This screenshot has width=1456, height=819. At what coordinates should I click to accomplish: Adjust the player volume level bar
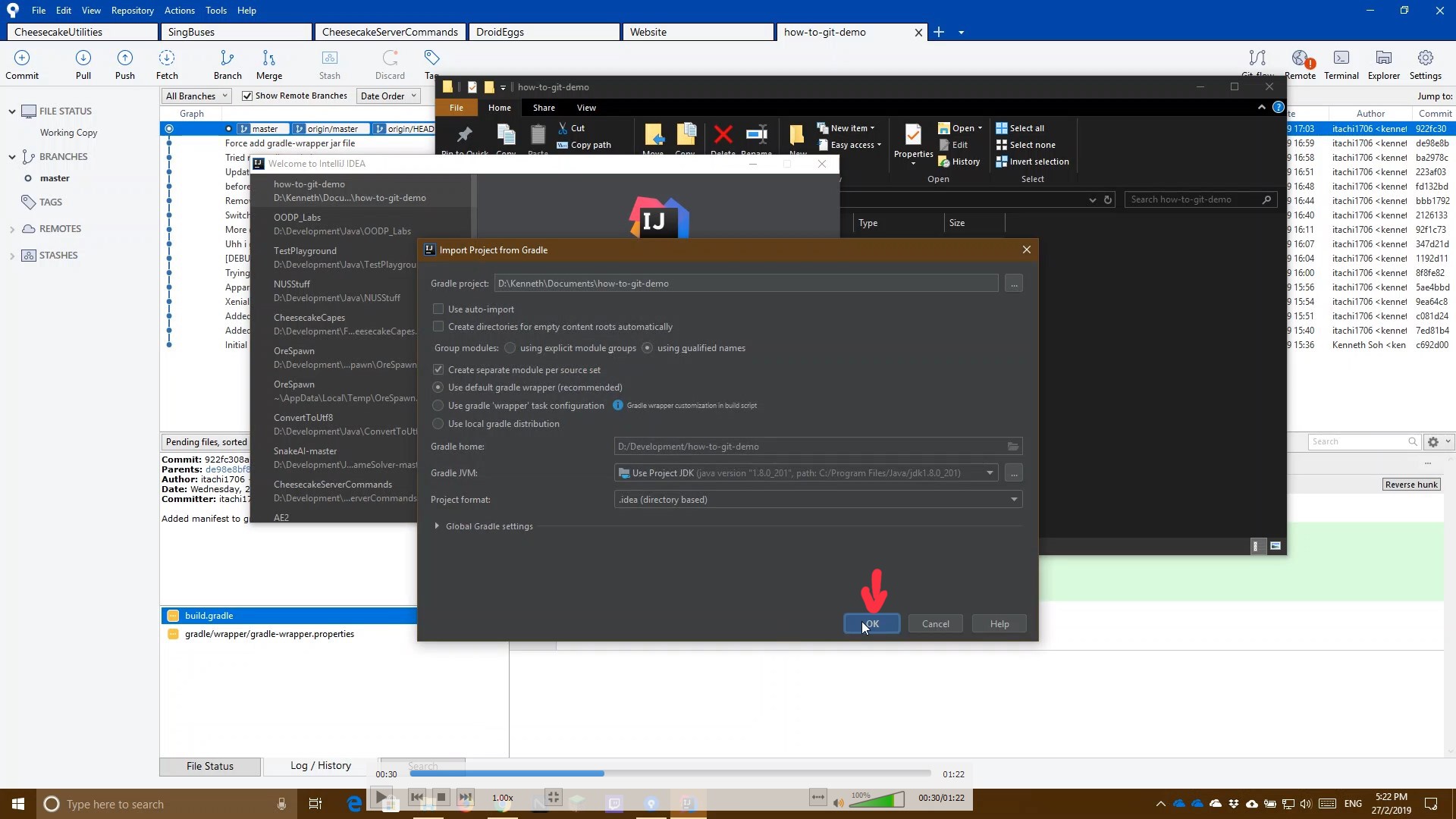pos(877,799)
